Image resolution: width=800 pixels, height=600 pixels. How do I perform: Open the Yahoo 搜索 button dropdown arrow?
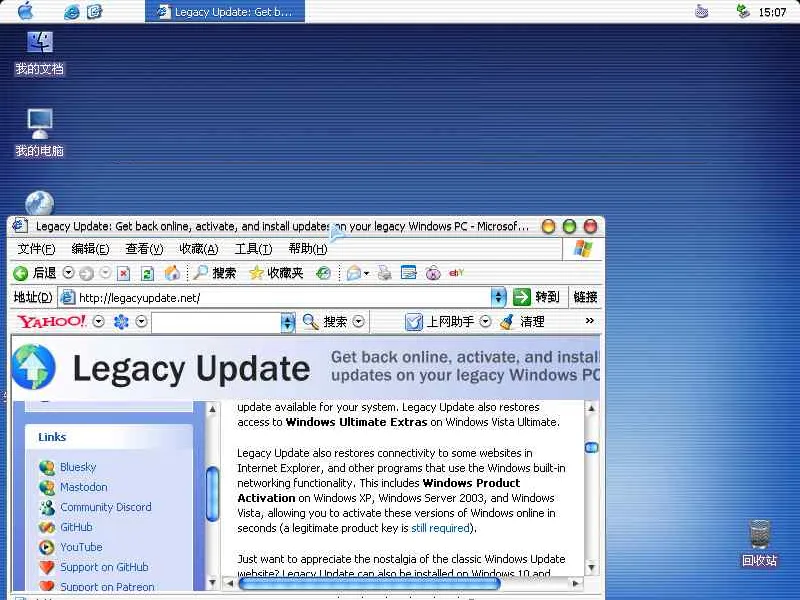pyautogui.click(x=359, y=321)
